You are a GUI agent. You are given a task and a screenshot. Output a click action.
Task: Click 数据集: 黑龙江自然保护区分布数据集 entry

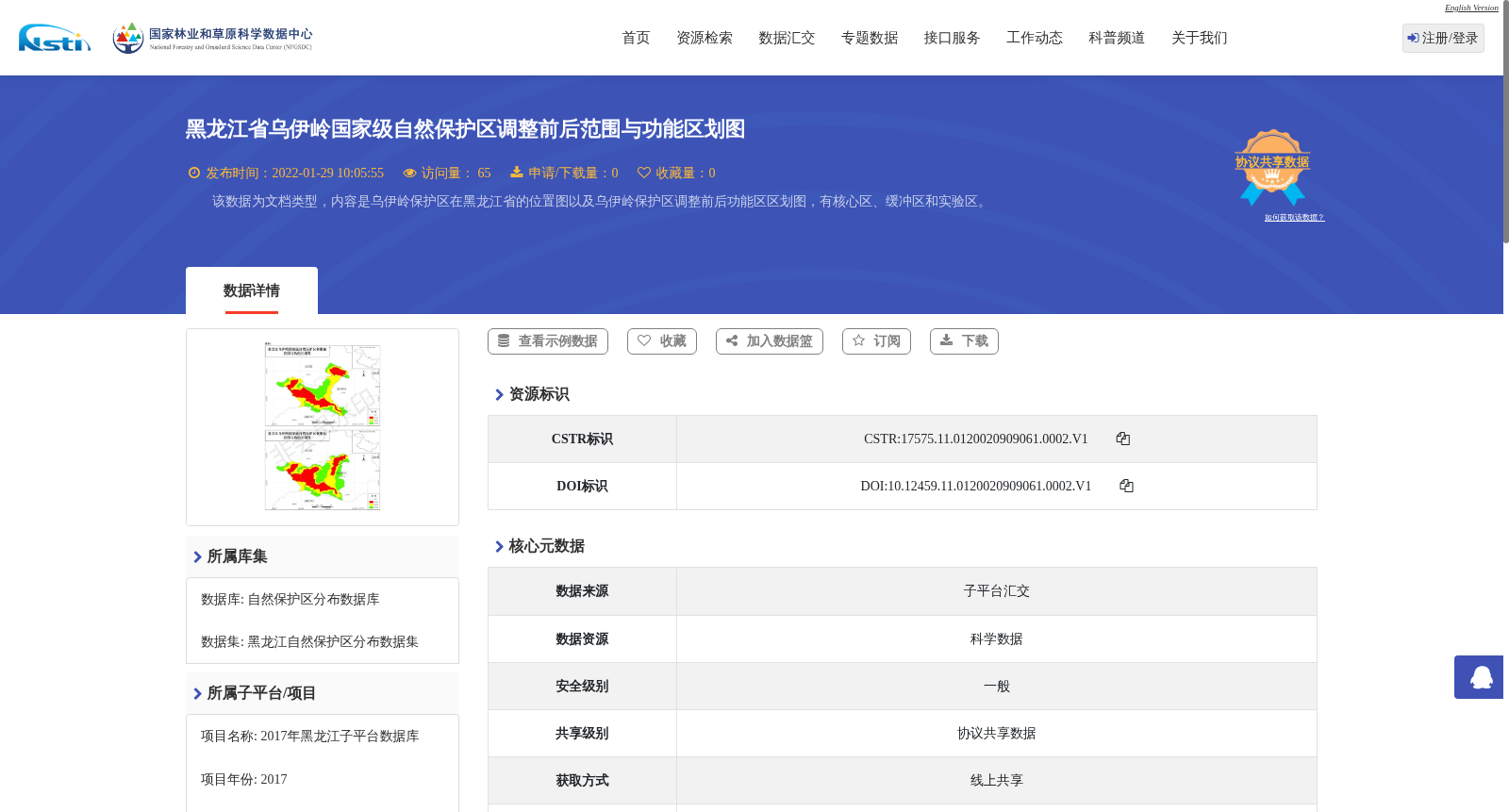[x=309, y=642]
